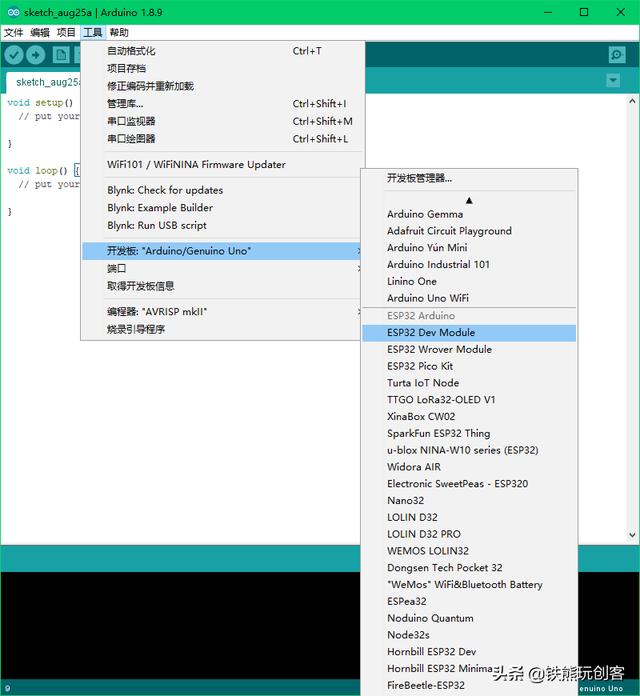This screenshot has width=640, height=696.
Task: Select LOLIN D32 PRO board
Action: pos(469,534)
